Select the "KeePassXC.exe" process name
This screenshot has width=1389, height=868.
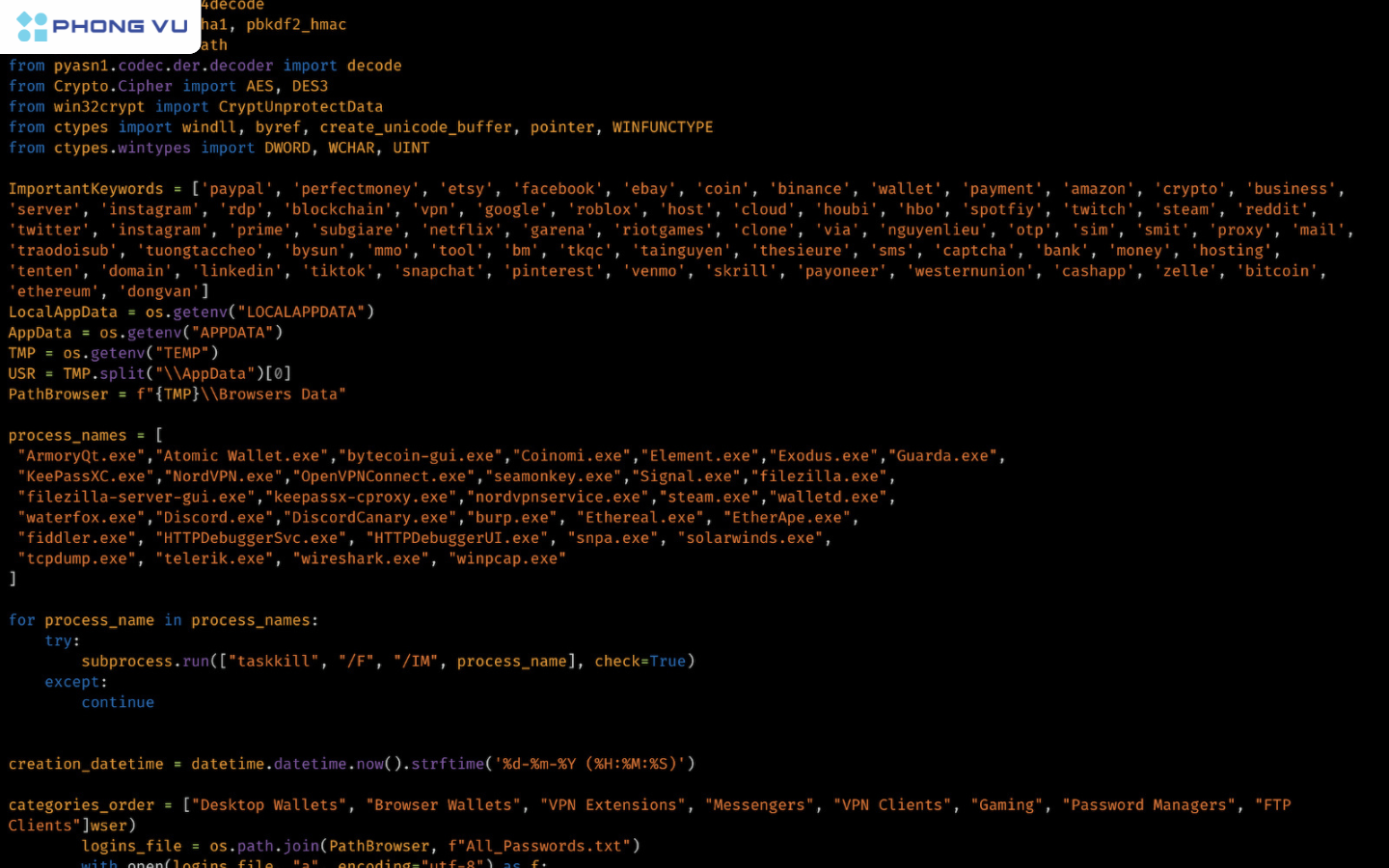[87, 476]
